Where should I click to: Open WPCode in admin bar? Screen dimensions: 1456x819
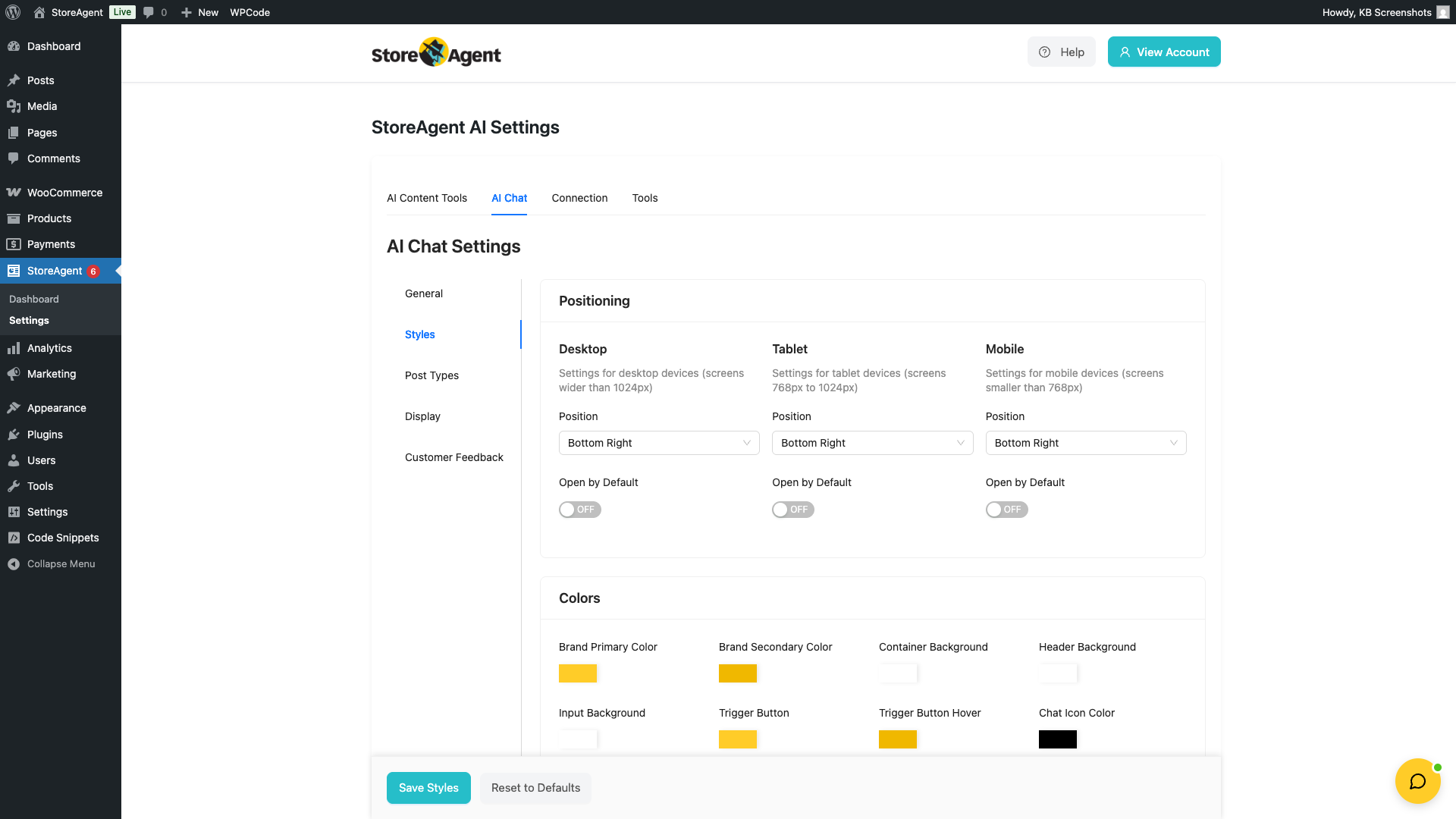point(249,12)
